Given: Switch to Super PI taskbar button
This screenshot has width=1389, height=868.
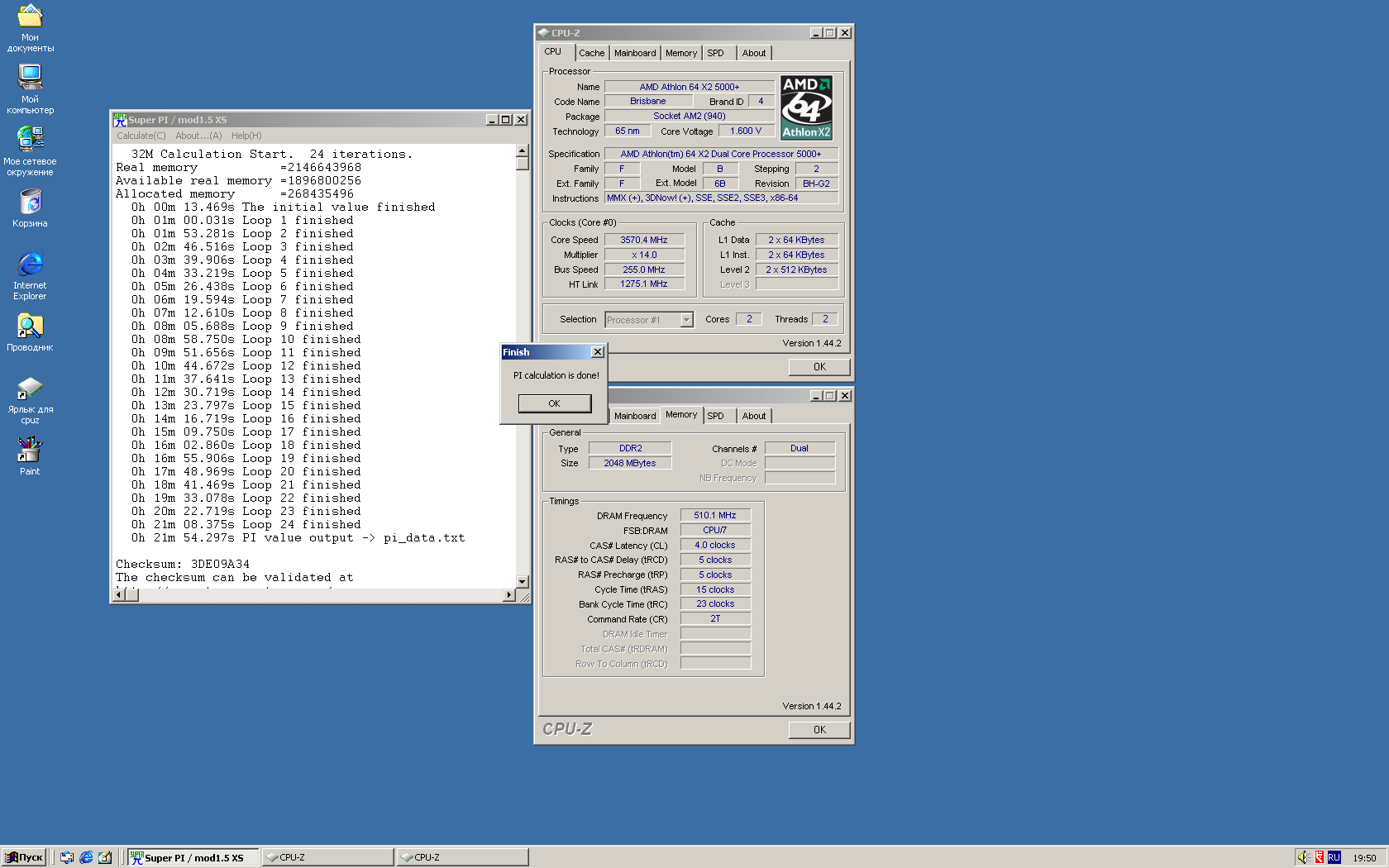Looking at the screenshot, I should click(193, 857).
